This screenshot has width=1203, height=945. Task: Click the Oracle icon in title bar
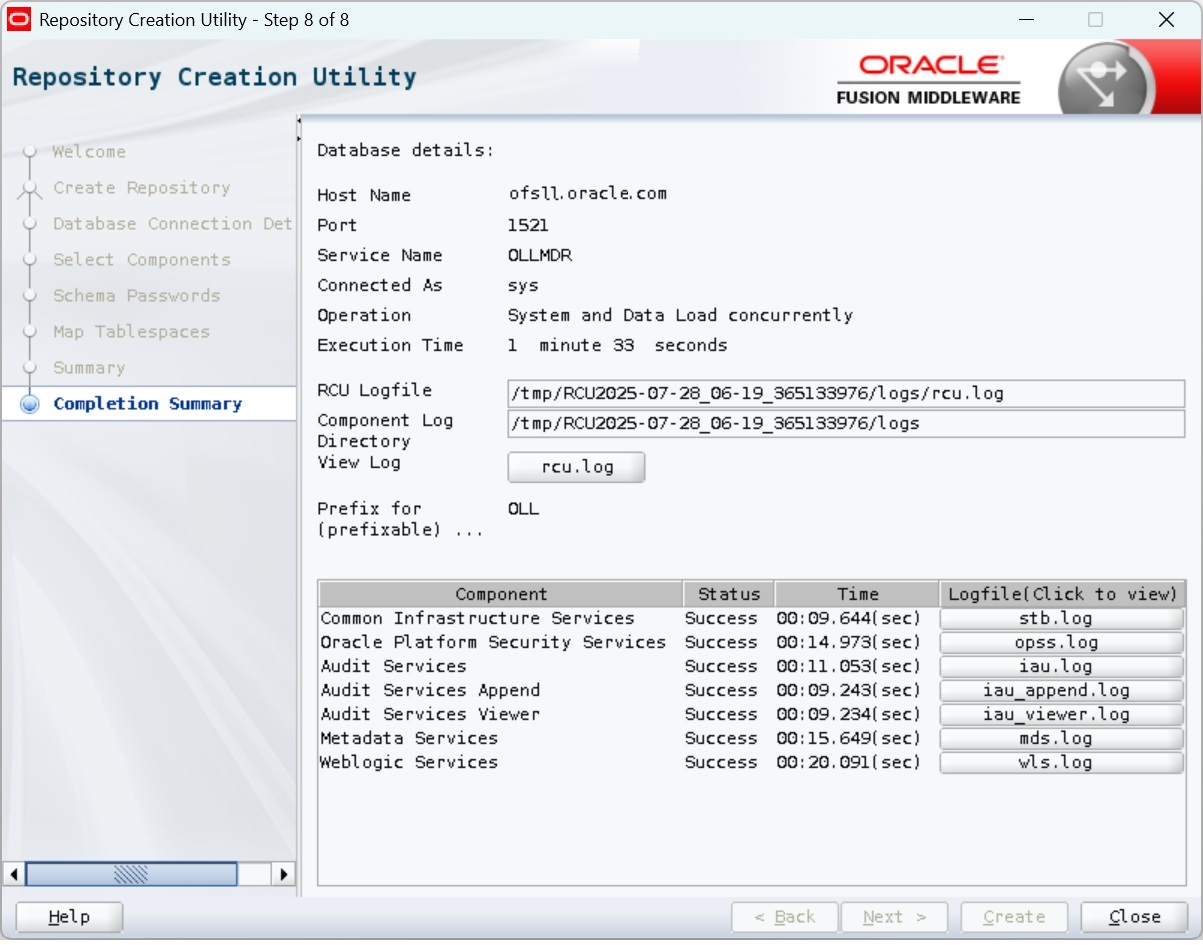tap(19, 20)
